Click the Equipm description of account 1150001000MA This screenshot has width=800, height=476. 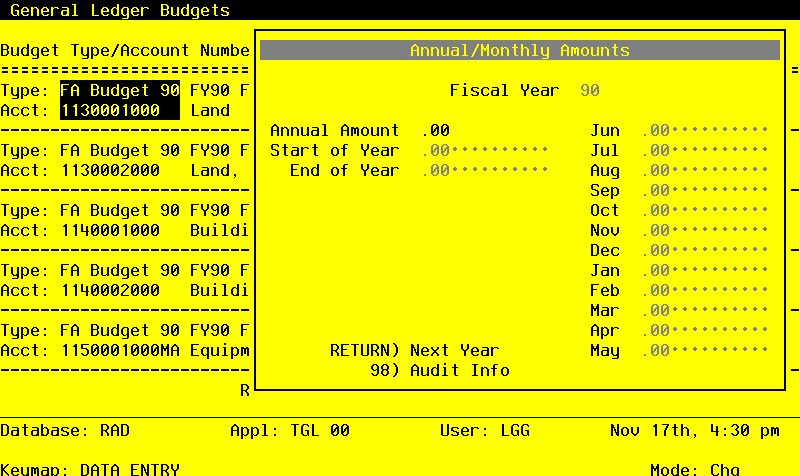[219, 350]
